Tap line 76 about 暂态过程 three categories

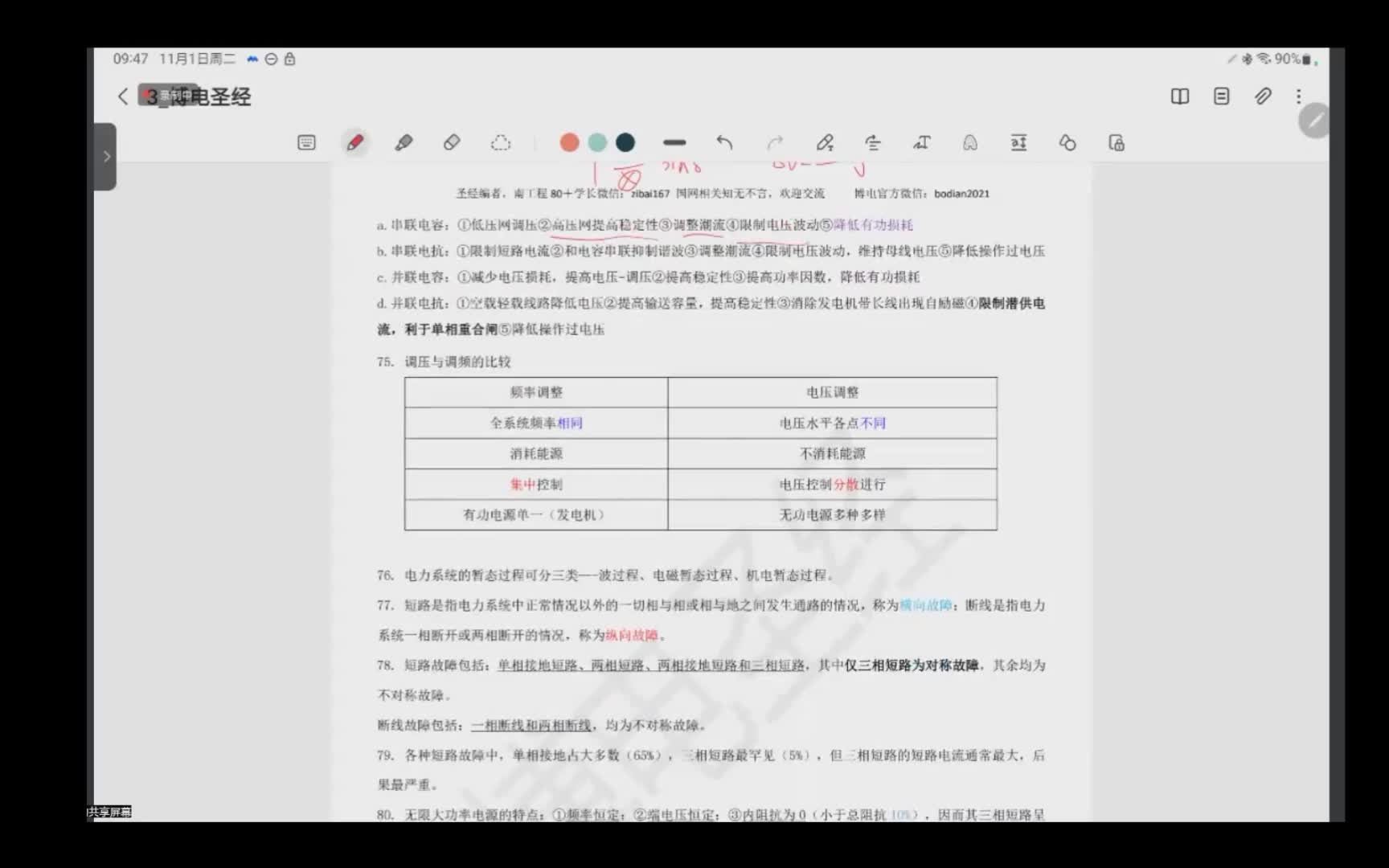606,575
